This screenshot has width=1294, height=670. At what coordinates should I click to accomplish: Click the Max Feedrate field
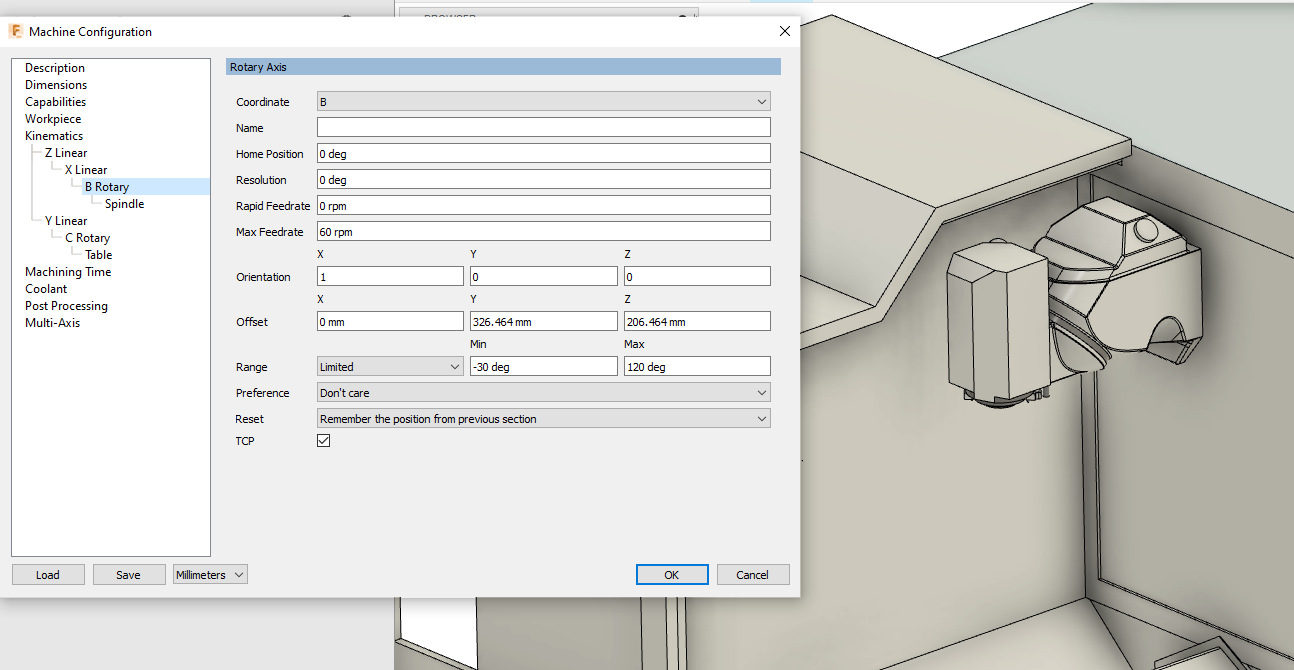tap(544, 232)
